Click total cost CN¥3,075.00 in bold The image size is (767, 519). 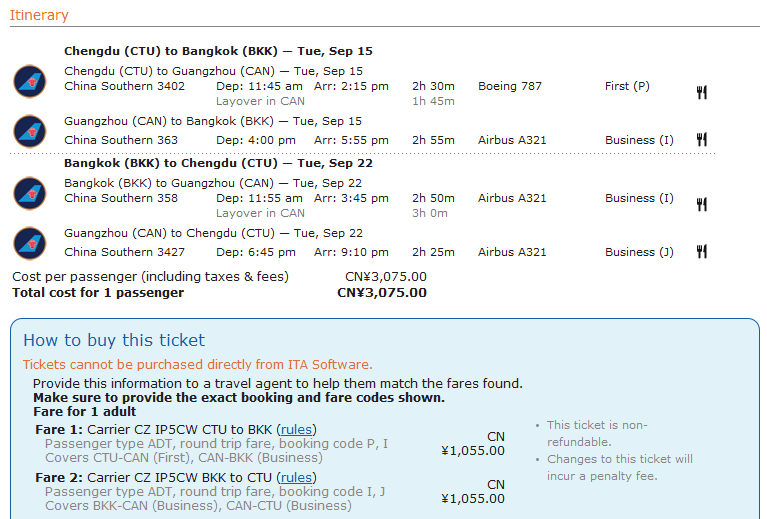point(381,293)
